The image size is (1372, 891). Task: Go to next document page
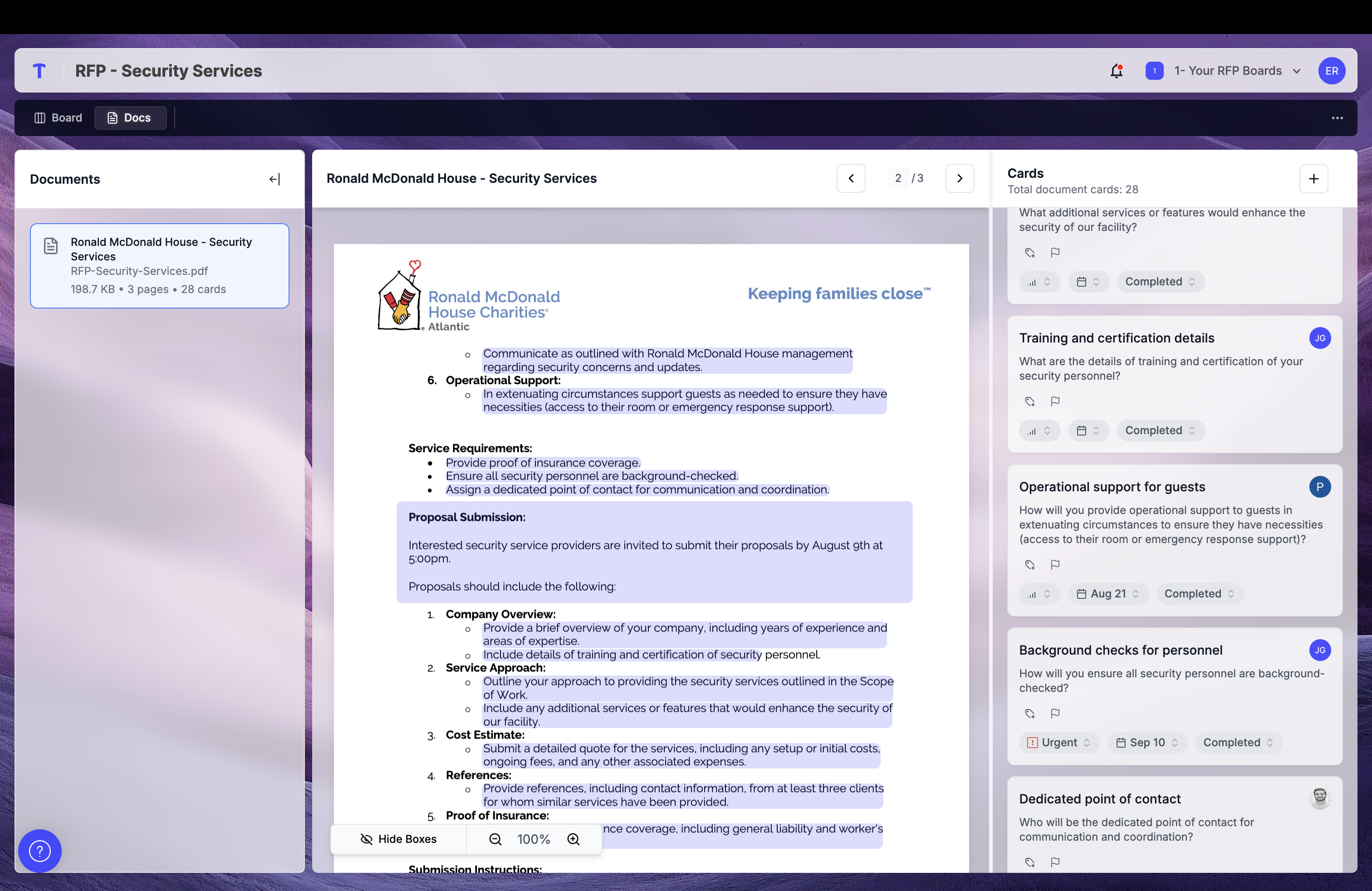click(959, 178)
